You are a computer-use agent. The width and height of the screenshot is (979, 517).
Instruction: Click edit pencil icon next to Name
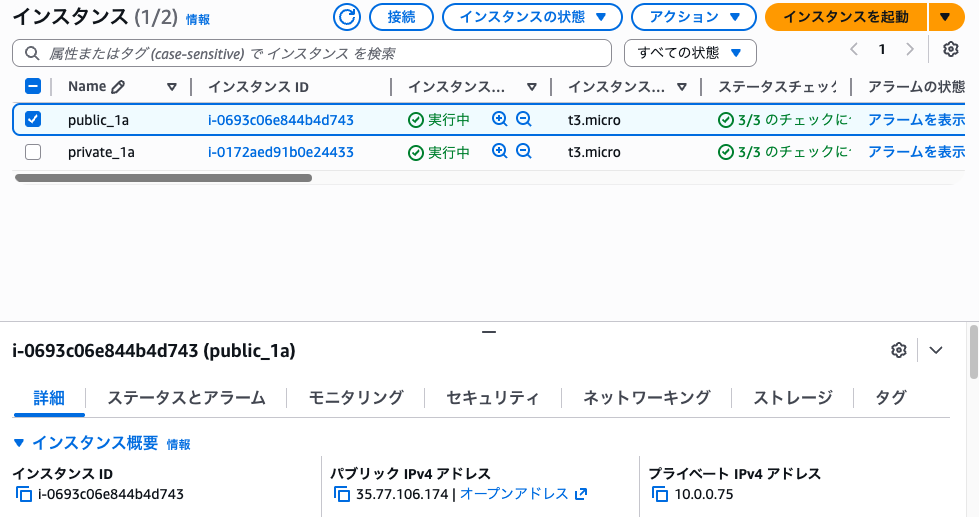pyautogui.click(x=118, y=87)
